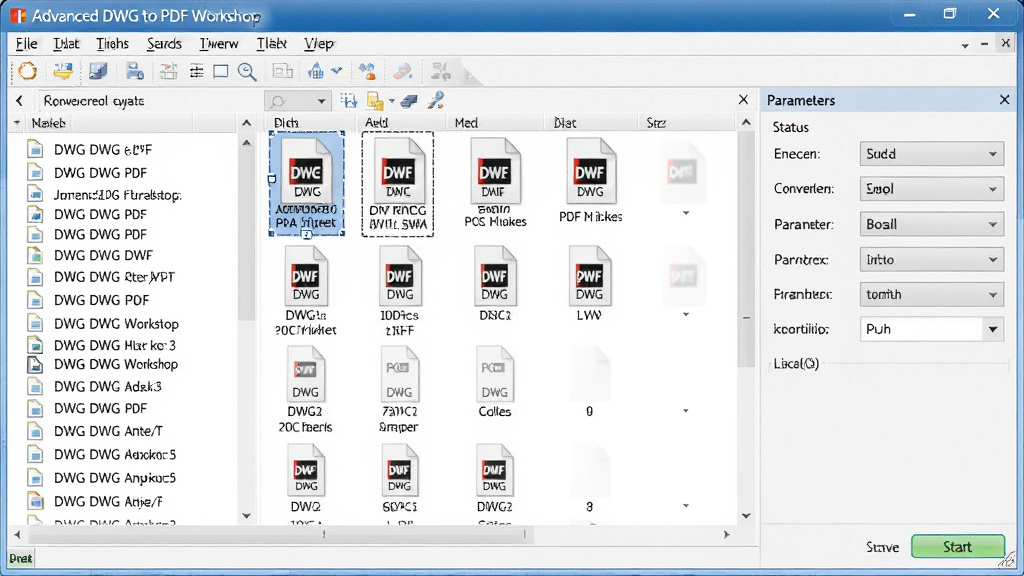Select the PDF Mitkes file thumbnail
1024x576 pixels.
[590, 181]
